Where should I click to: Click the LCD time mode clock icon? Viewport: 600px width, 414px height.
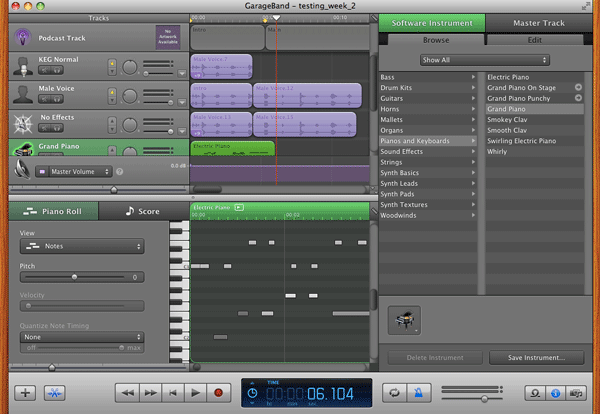point(252,393)
